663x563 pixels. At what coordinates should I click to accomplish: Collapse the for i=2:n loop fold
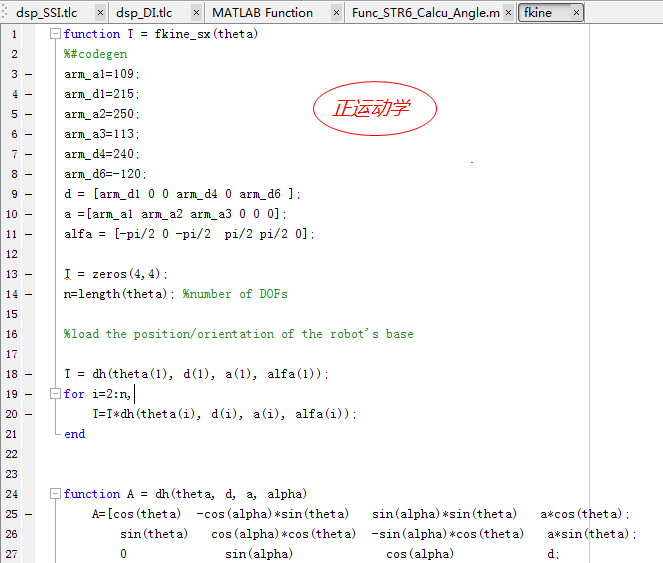click(55, 394)
